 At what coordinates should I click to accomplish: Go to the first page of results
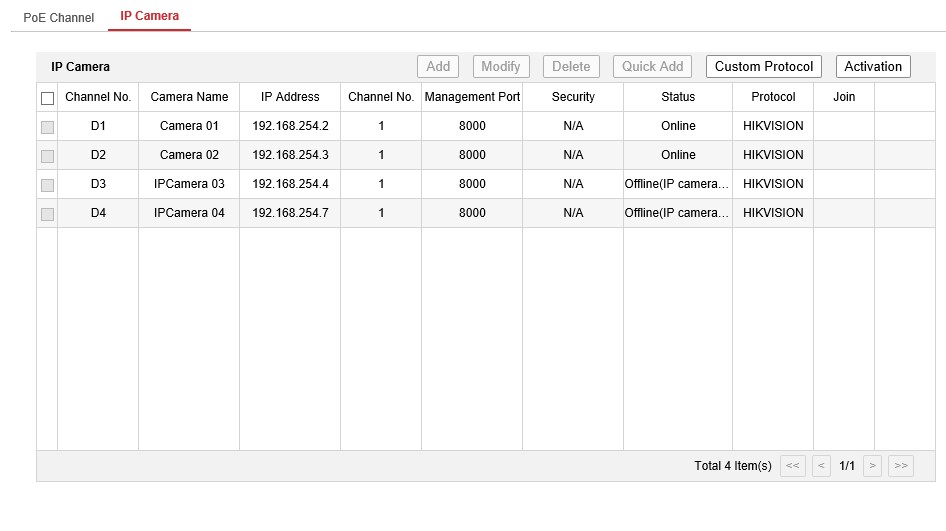coord(792,466)
